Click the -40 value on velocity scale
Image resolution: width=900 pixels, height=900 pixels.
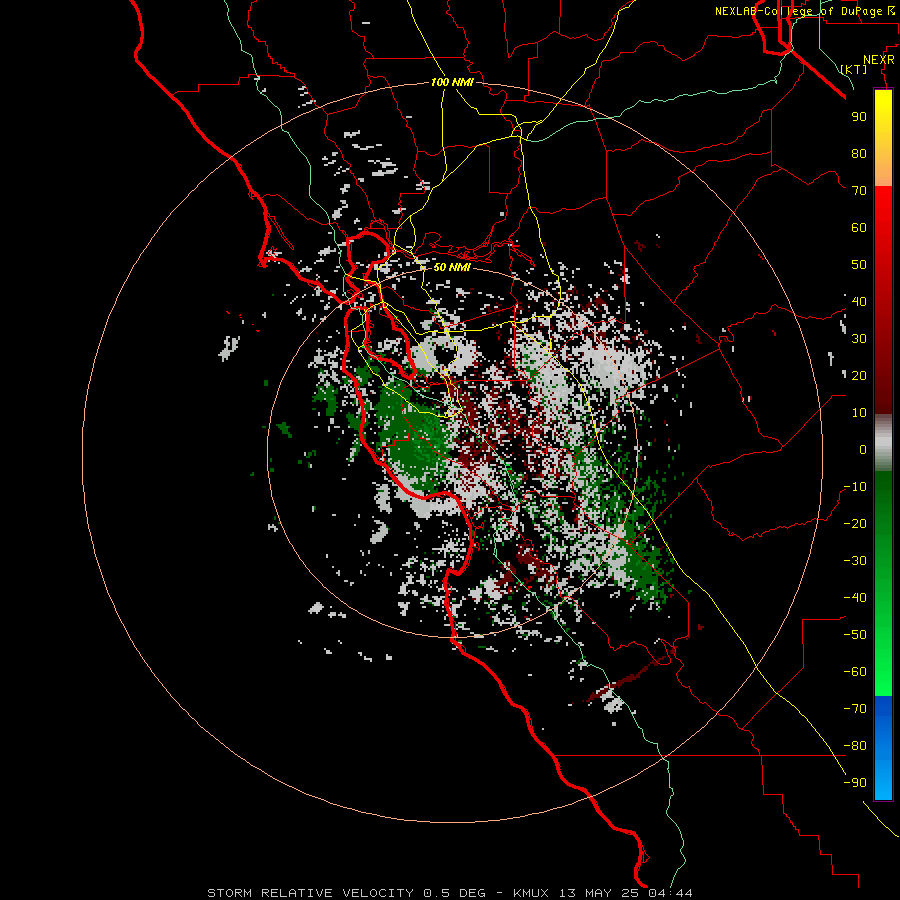[855, 598]
